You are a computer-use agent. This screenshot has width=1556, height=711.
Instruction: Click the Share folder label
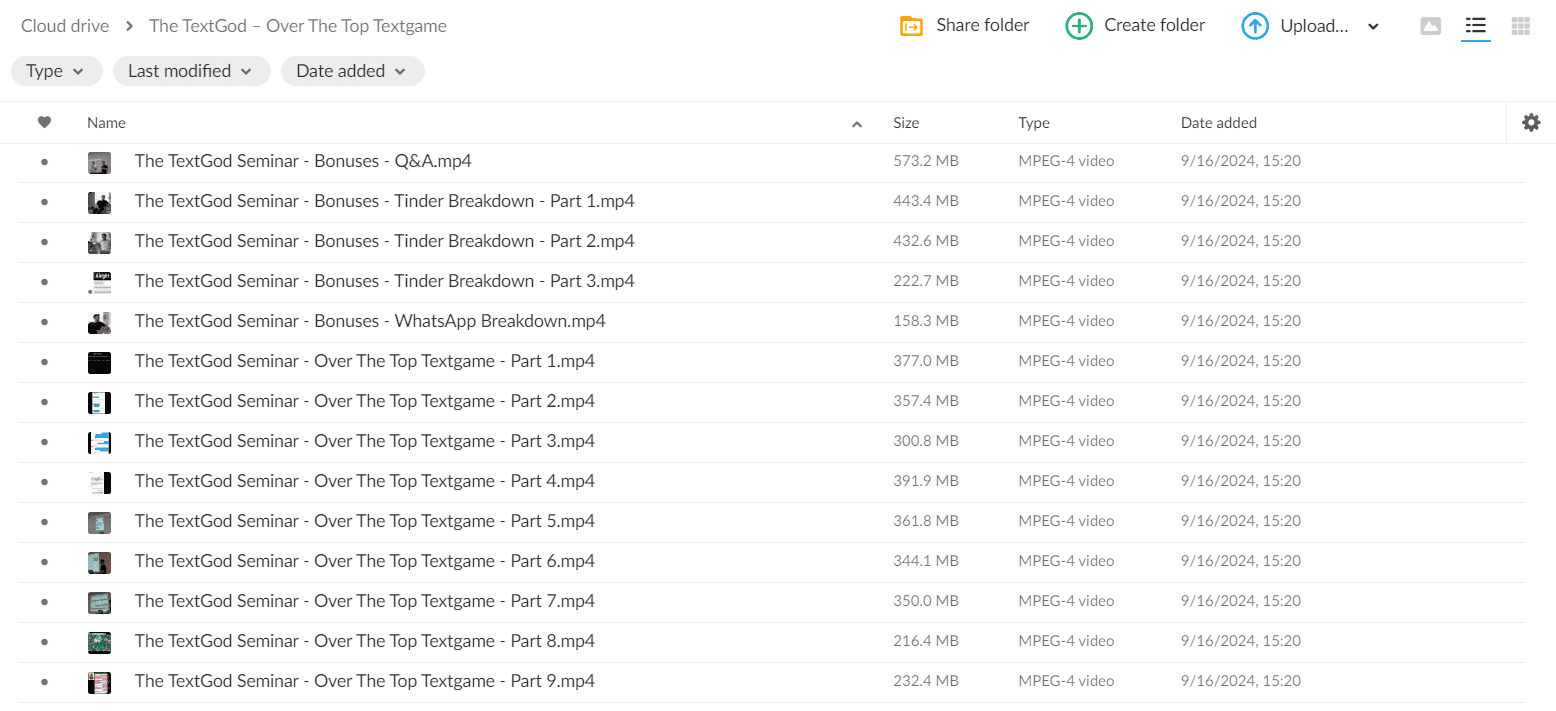click(x=983, y=25)
